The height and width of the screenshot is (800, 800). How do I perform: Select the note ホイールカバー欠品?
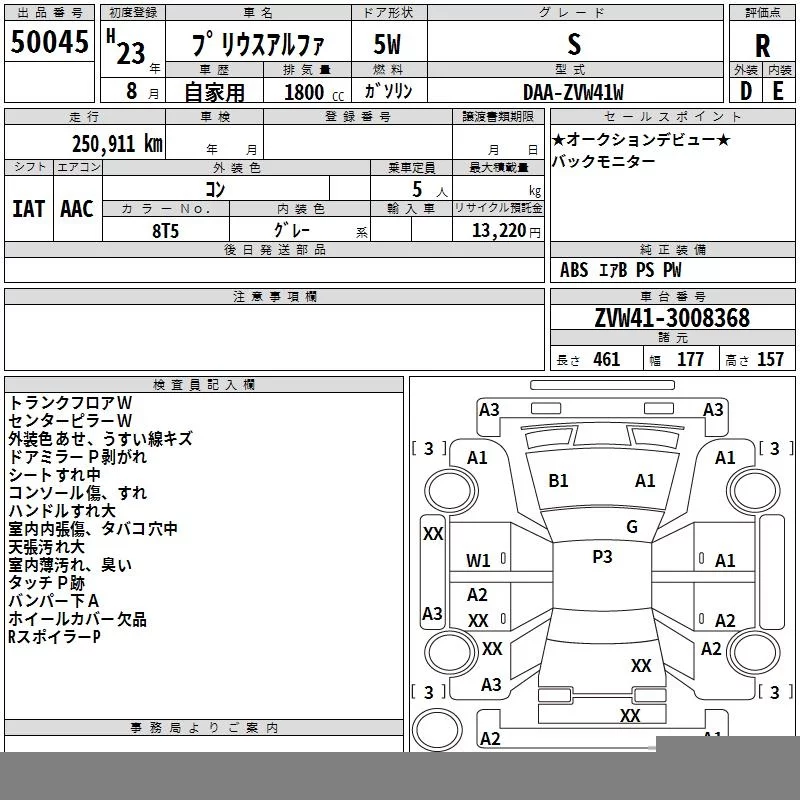tap(78, 619)
